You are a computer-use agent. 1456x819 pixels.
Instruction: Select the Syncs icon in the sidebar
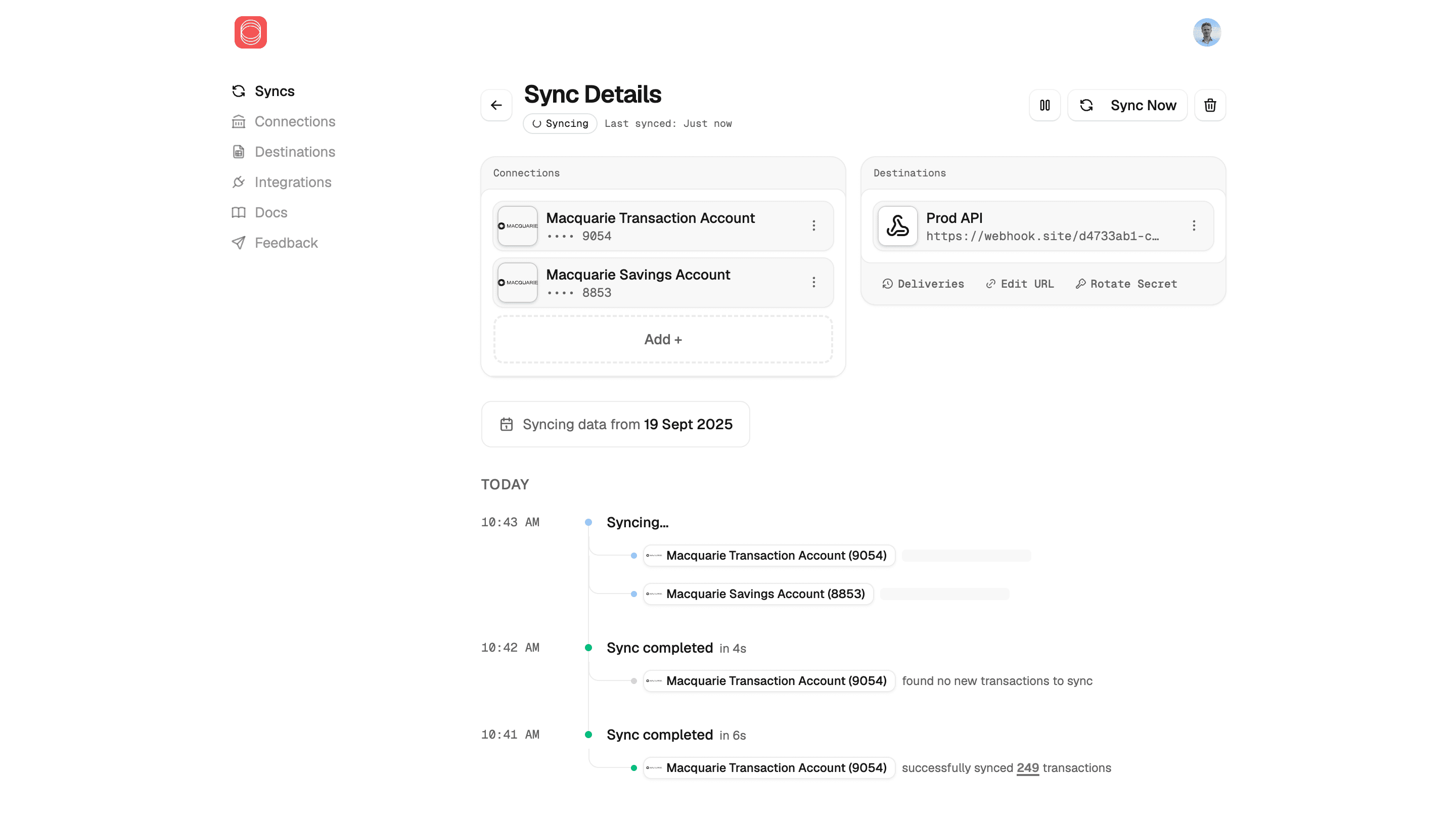pos(238,90)
